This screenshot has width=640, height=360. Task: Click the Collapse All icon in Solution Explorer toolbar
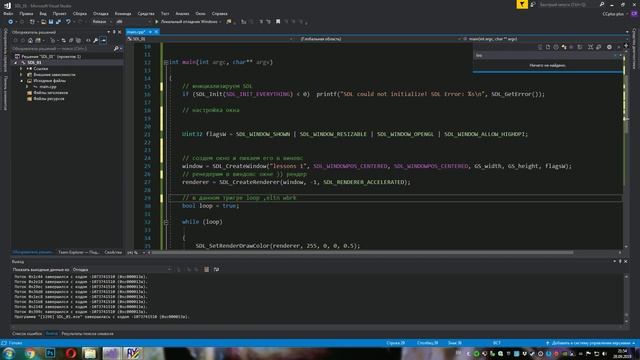[x=71, y=40]
